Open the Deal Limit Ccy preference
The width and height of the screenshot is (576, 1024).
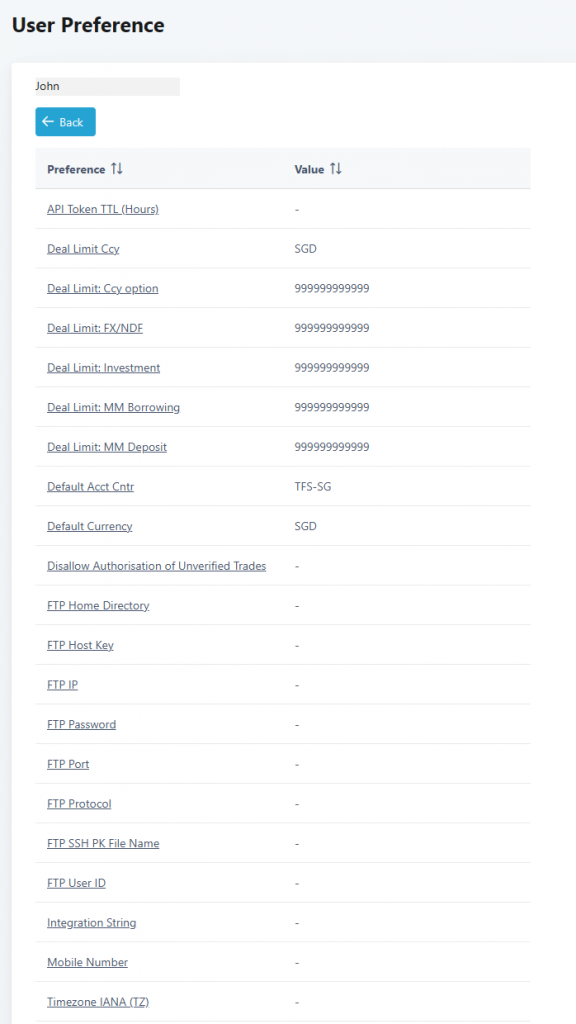tap(83, 248)
